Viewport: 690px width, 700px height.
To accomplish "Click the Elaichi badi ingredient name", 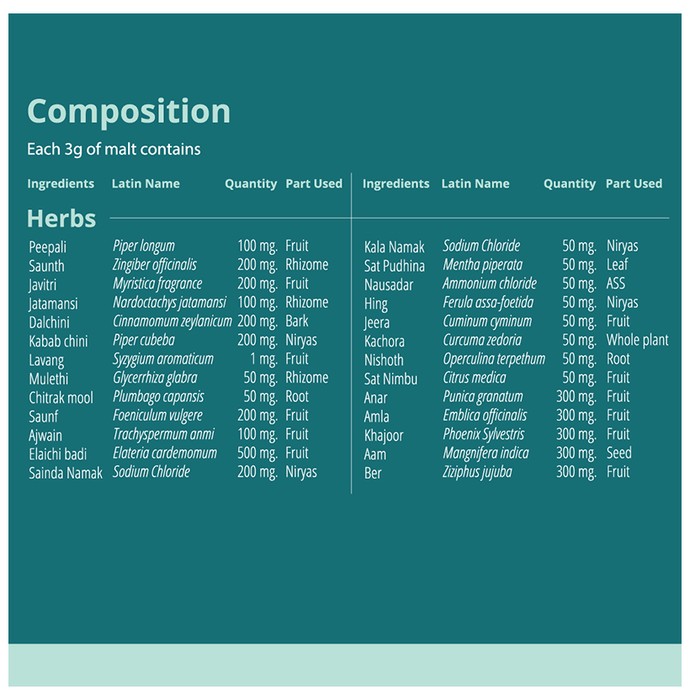I will tap(58, 454).
